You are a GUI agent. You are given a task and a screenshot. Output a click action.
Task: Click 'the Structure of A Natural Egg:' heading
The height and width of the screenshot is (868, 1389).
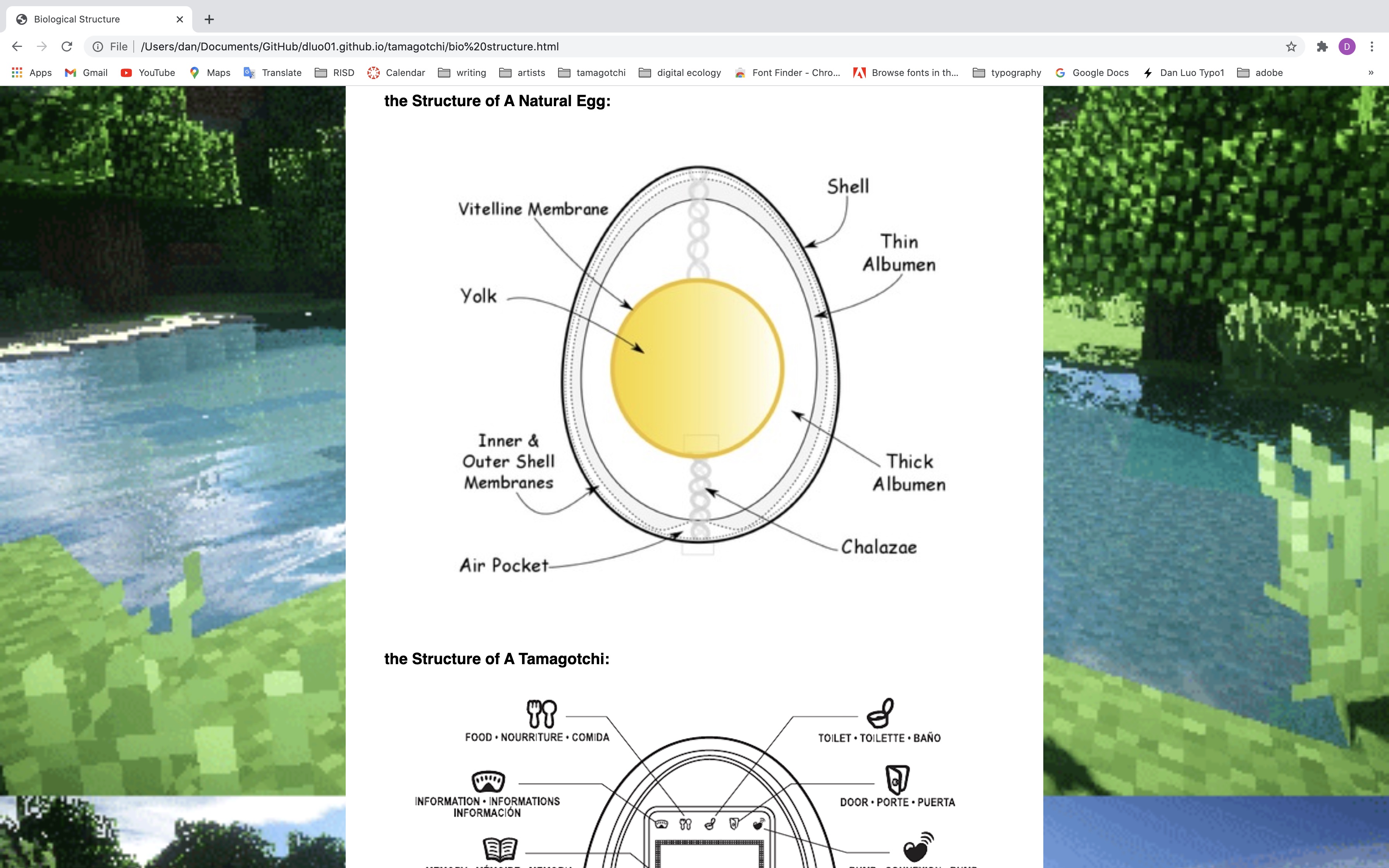pos(497,101)
